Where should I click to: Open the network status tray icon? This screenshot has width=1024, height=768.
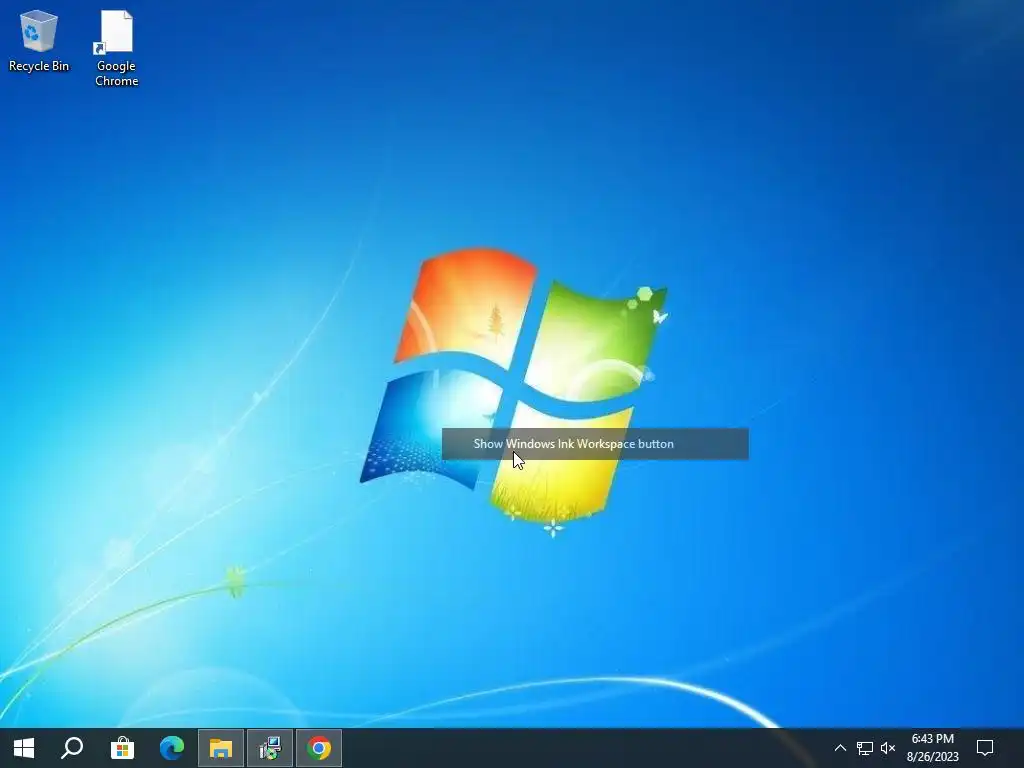[x=865, y=748]
